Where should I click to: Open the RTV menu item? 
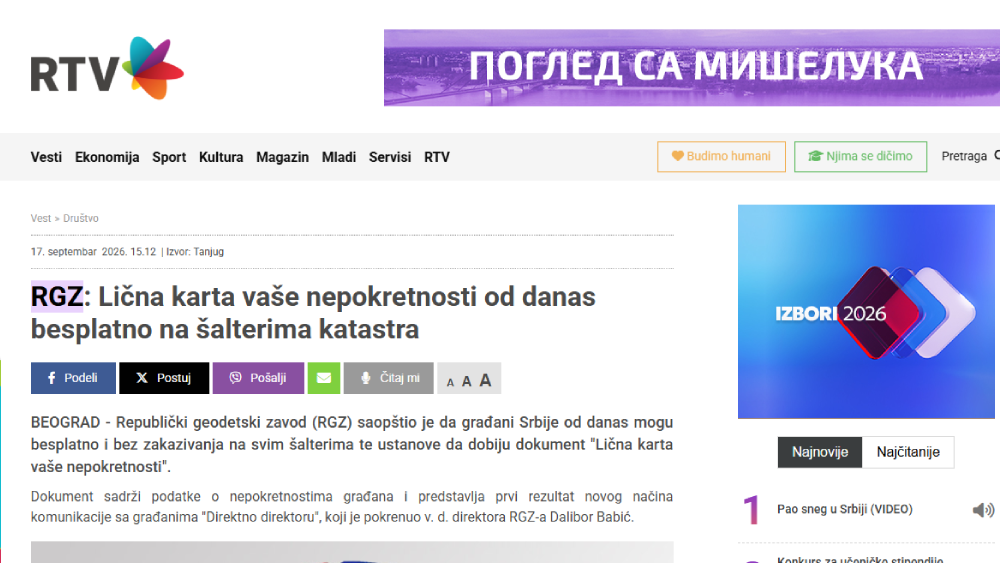(x=437, y=157)
